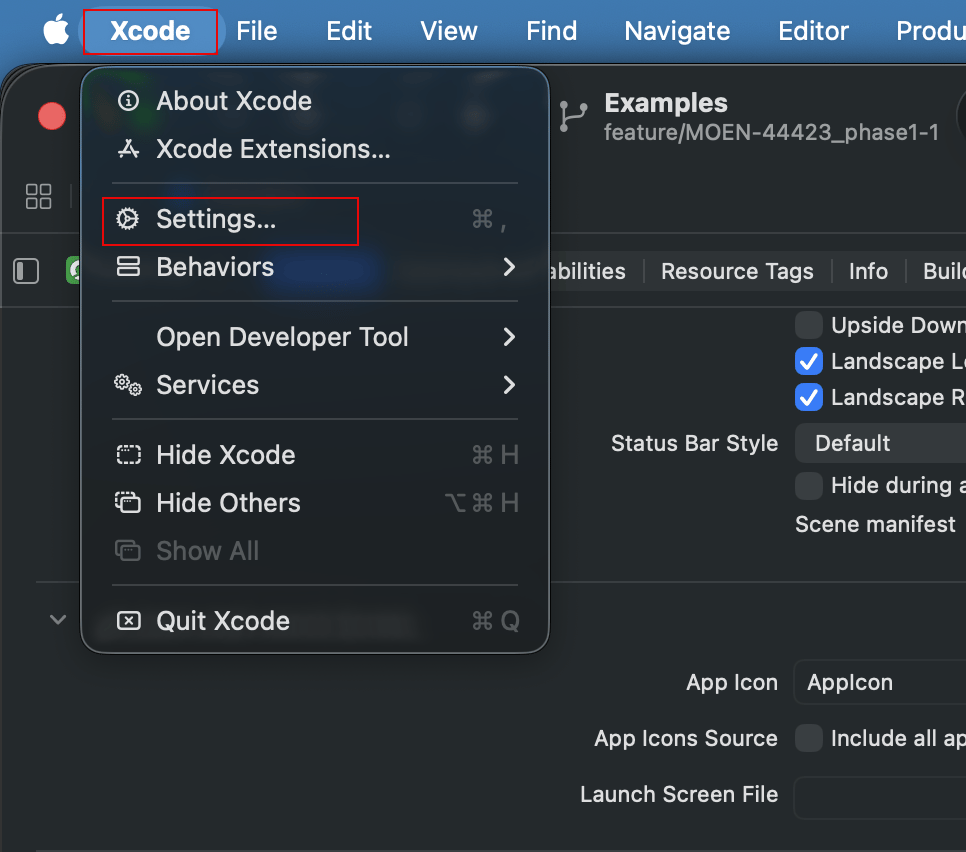Click the Examples project title
This screenshot has height=852, width=966.
[x=666, y=103]
